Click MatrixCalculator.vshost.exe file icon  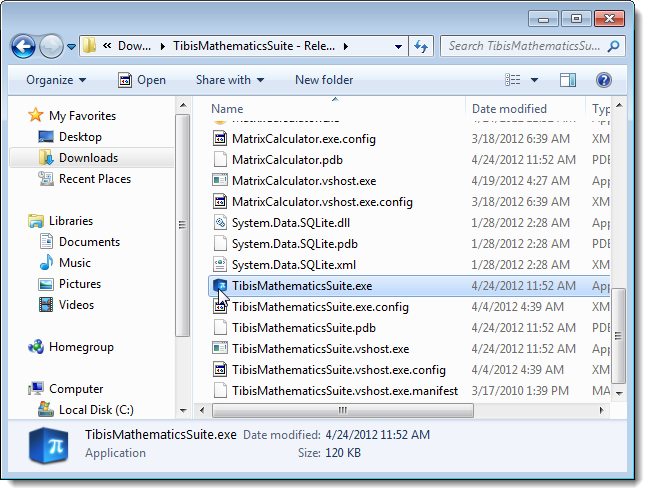pyautogui.click(x=220, y=180)
